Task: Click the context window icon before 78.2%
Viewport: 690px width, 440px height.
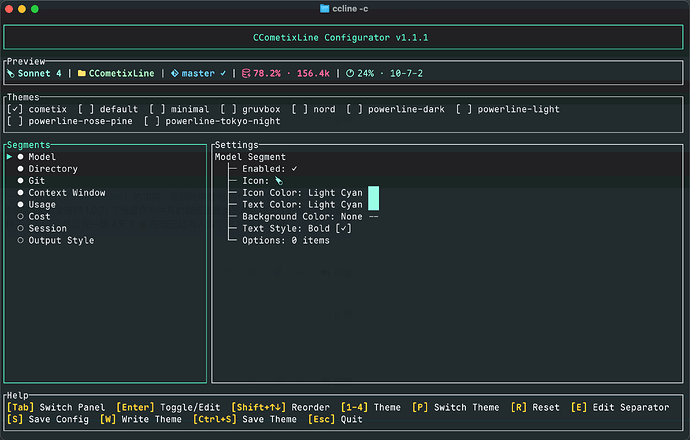Action: pos(246,73)
